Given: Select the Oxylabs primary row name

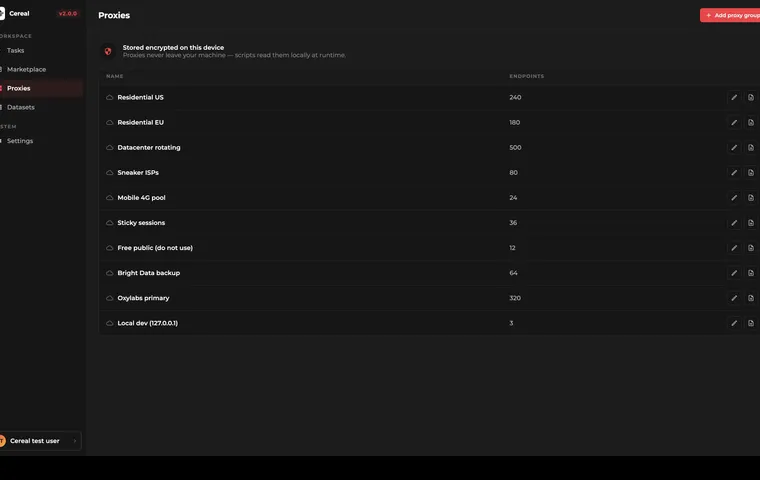Looking at the screenshot, I should click(x=143, y=298).
